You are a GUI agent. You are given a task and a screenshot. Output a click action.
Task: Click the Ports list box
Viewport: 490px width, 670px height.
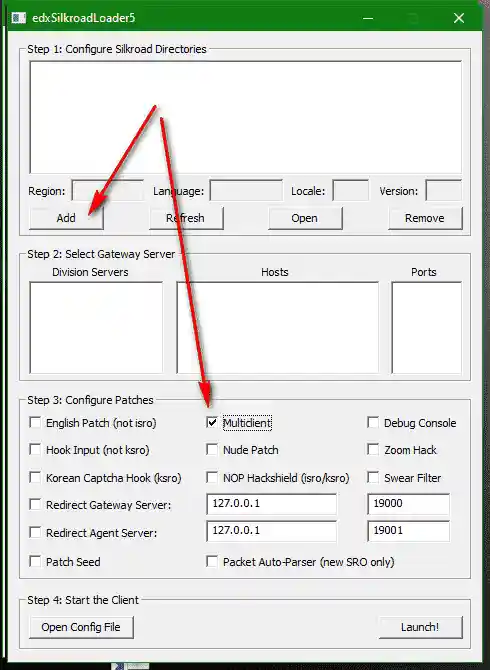[x=427, y=327]
